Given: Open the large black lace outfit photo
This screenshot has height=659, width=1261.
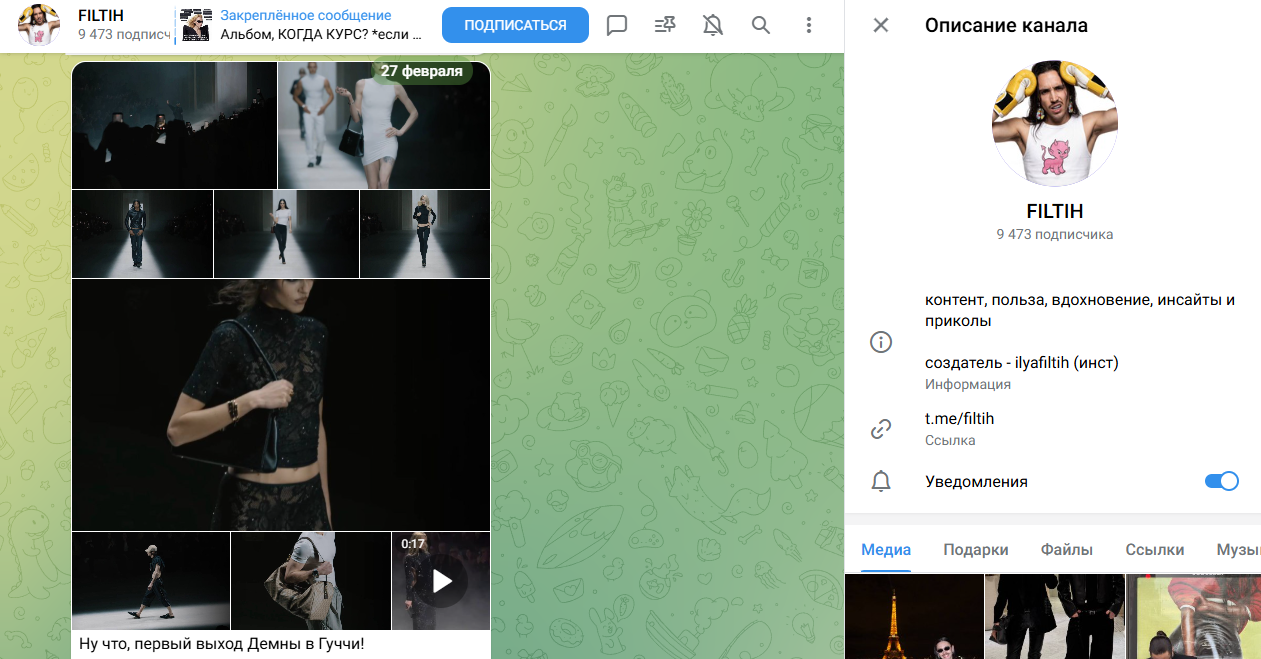Looking at the screenshot, I should (281, 405).
